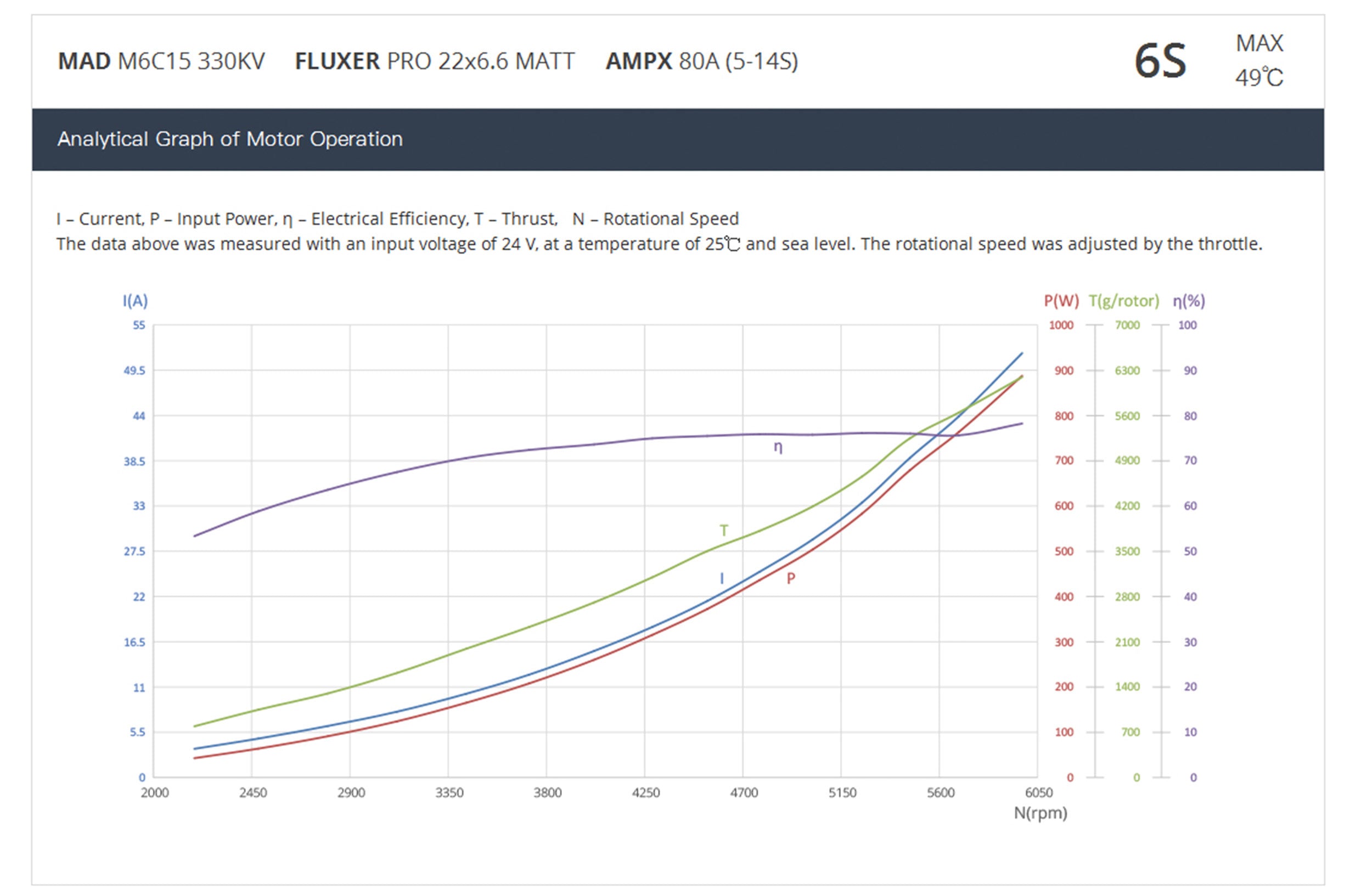Click the N(rpm) axis label

pyautogui.click(x=1040, y=813)
